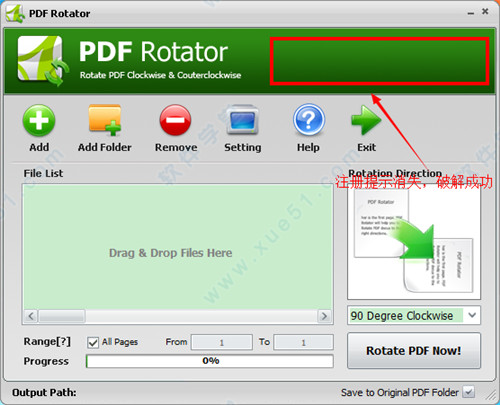Click the file list horizontal scrollbar thumb
The height and width of the screenshot is (405, 500).
(62, 316)
